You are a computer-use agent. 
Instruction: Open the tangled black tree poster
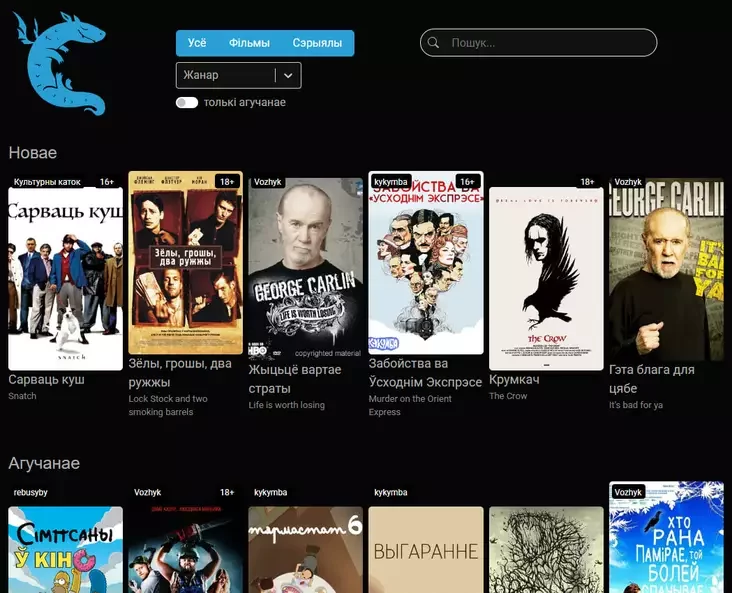(x=546, y=550)
